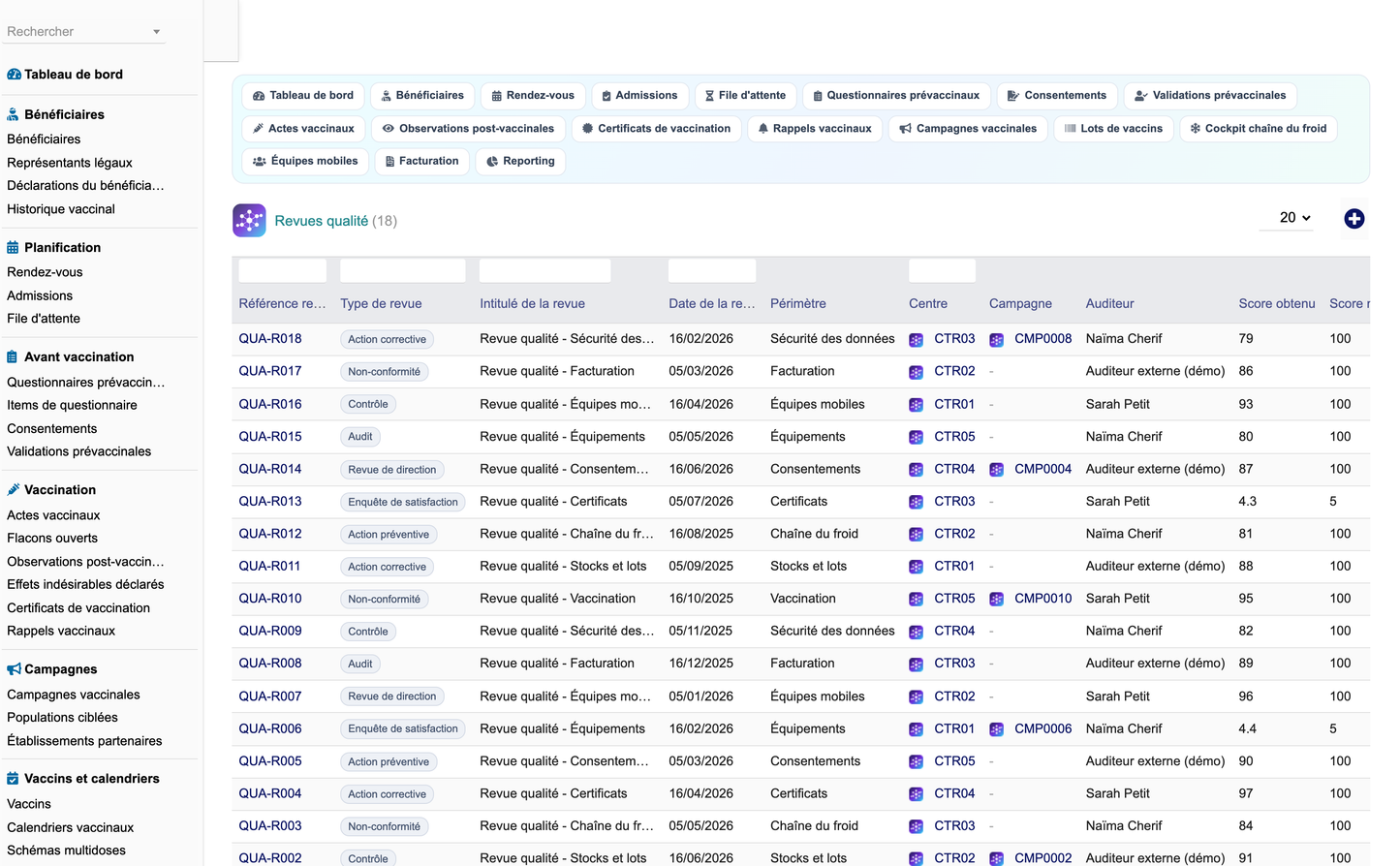
Task: Click the Vaccins et calendriers icon in sidebar
Action: coord(13,779)
